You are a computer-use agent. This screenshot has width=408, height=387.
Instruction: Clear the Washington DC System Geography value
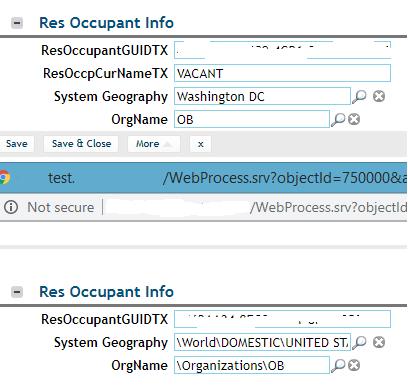(379, 96)
